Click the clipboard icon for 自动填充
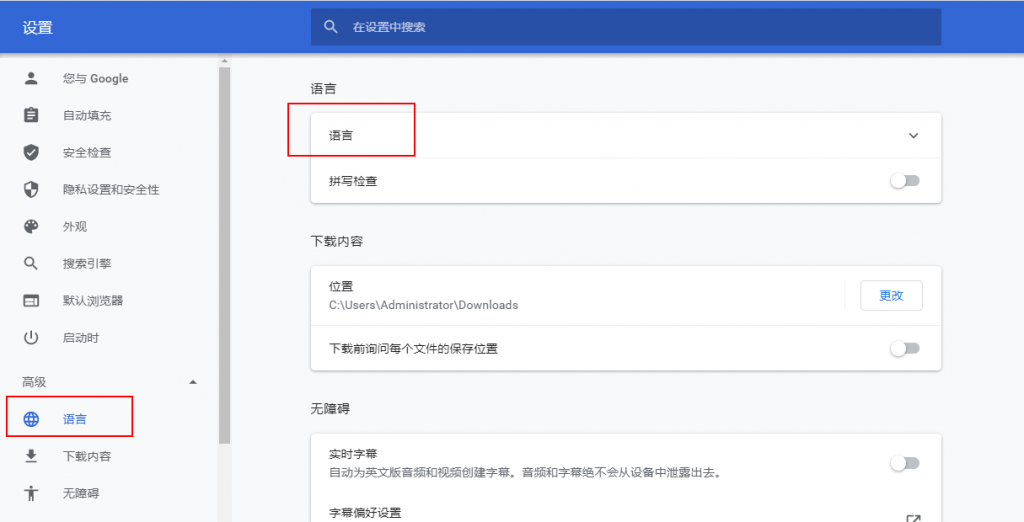Screen dimensions: 1024x522 31,115
